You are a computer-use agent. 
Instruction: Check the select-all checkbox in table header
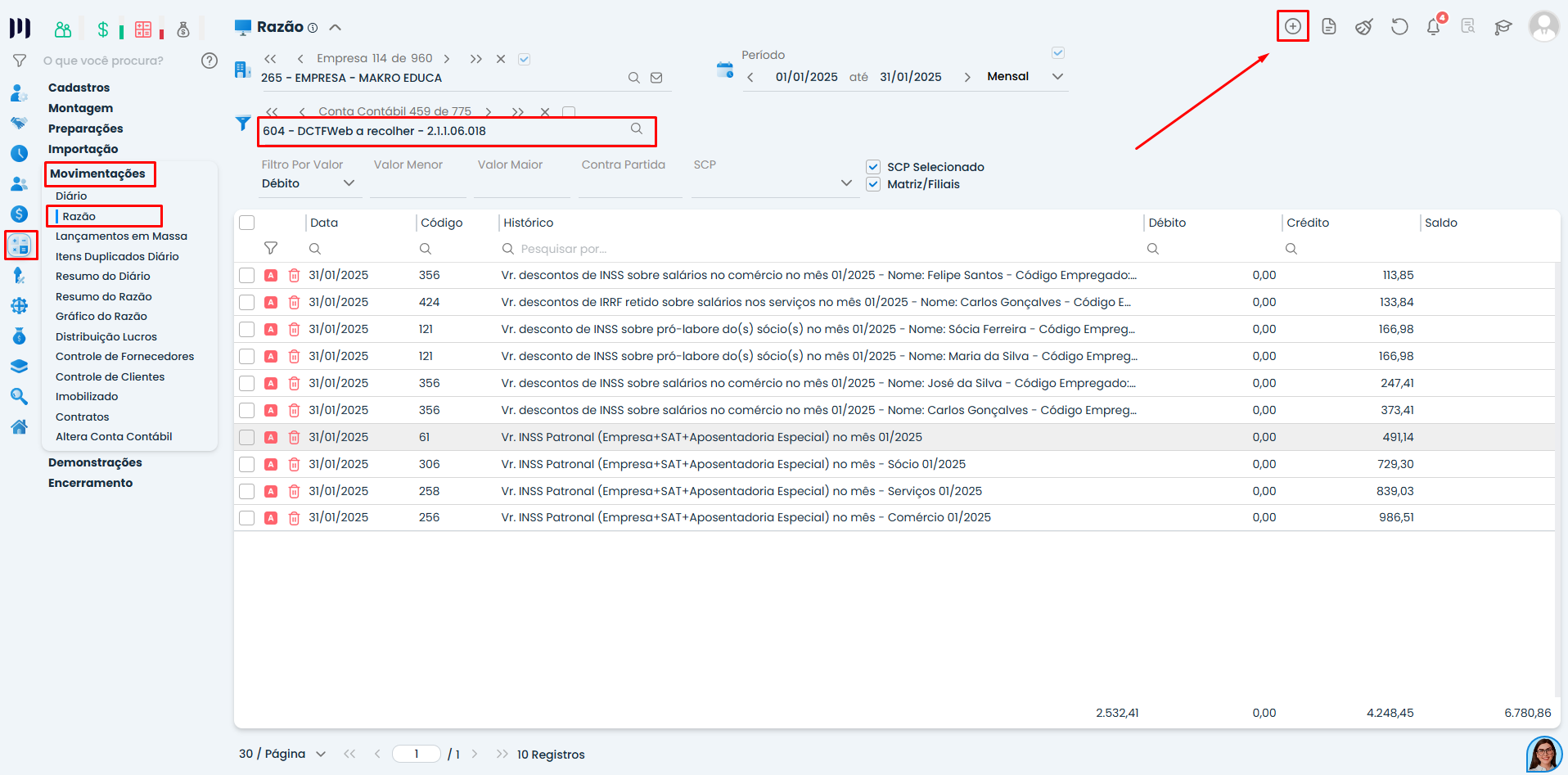tap(247, 223)
